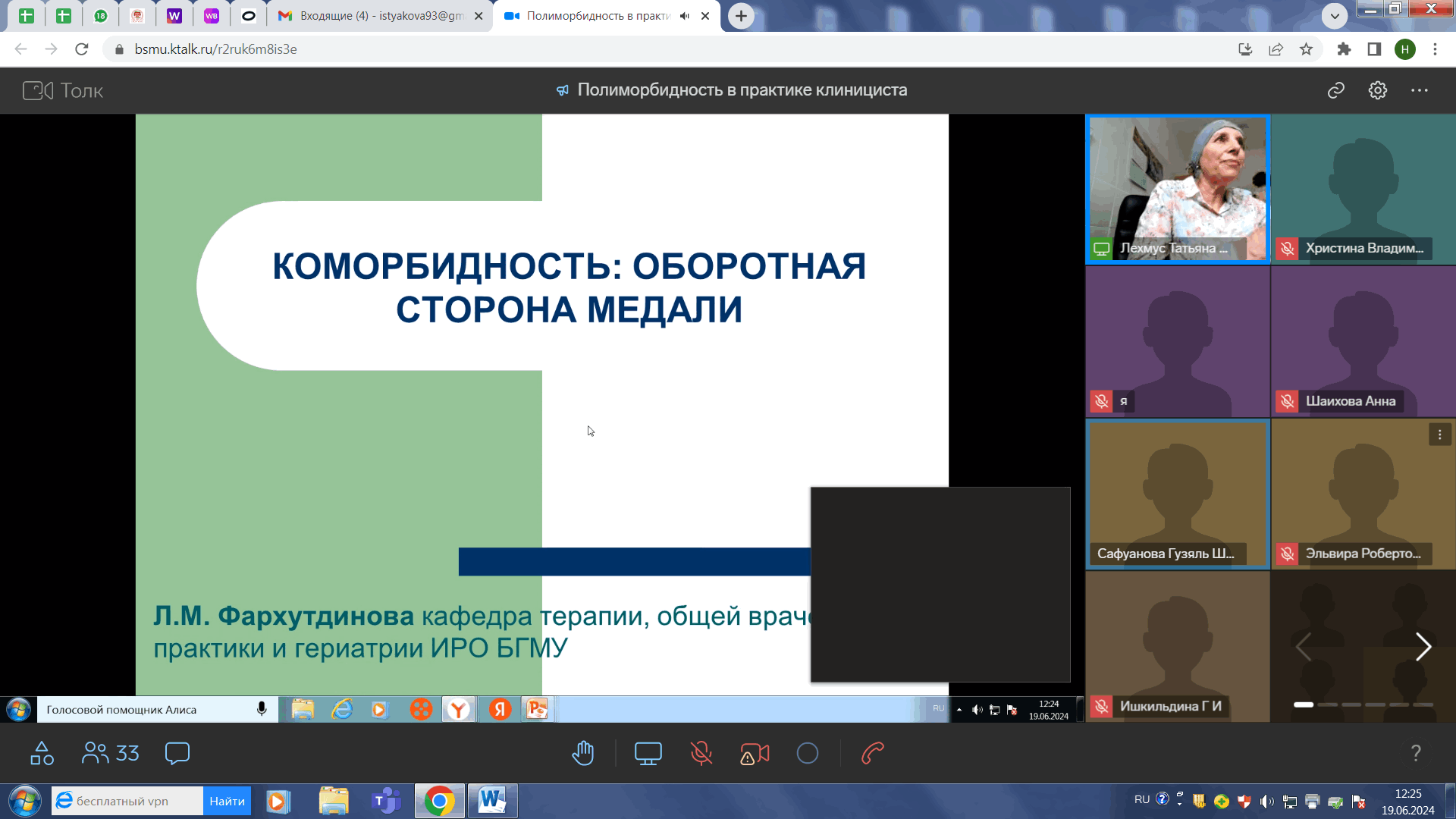Toggle the muted microphone button
The height and width of the screenshot is (819, 1456).
(701, 753)
